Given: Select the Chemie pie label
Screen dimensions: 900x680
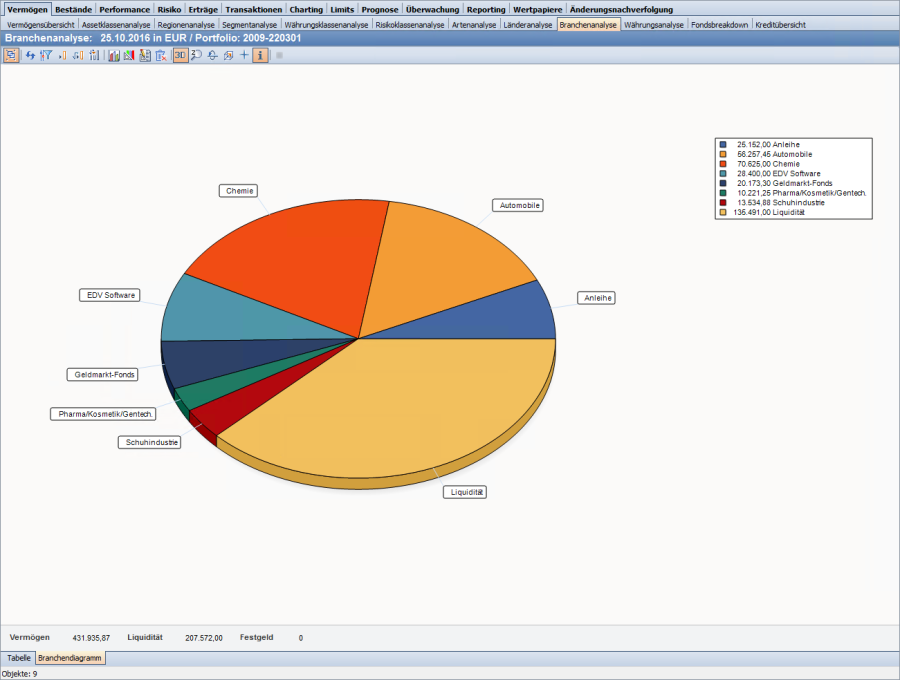Looking at the screenshot, I should pyautogui.click(x=239, y=190).
